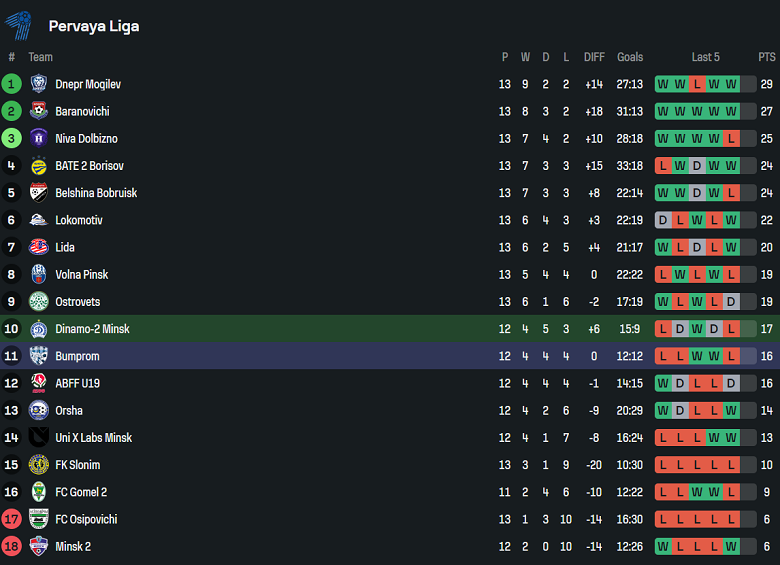Click the Volna Pinsk club badge

(39, 274)
